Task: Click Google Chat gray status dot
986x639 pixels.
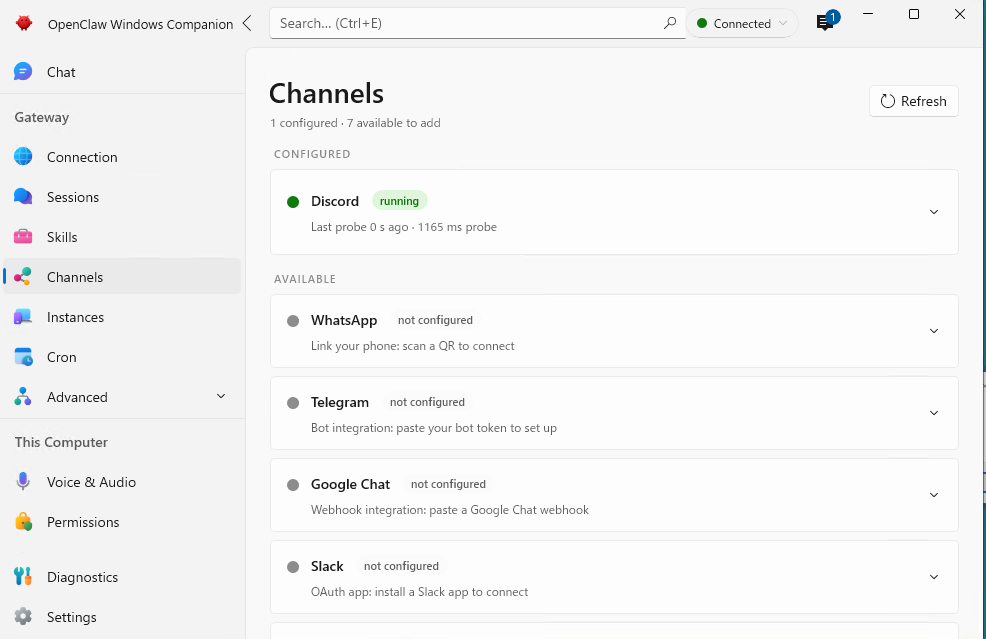Action: (293, 485)
